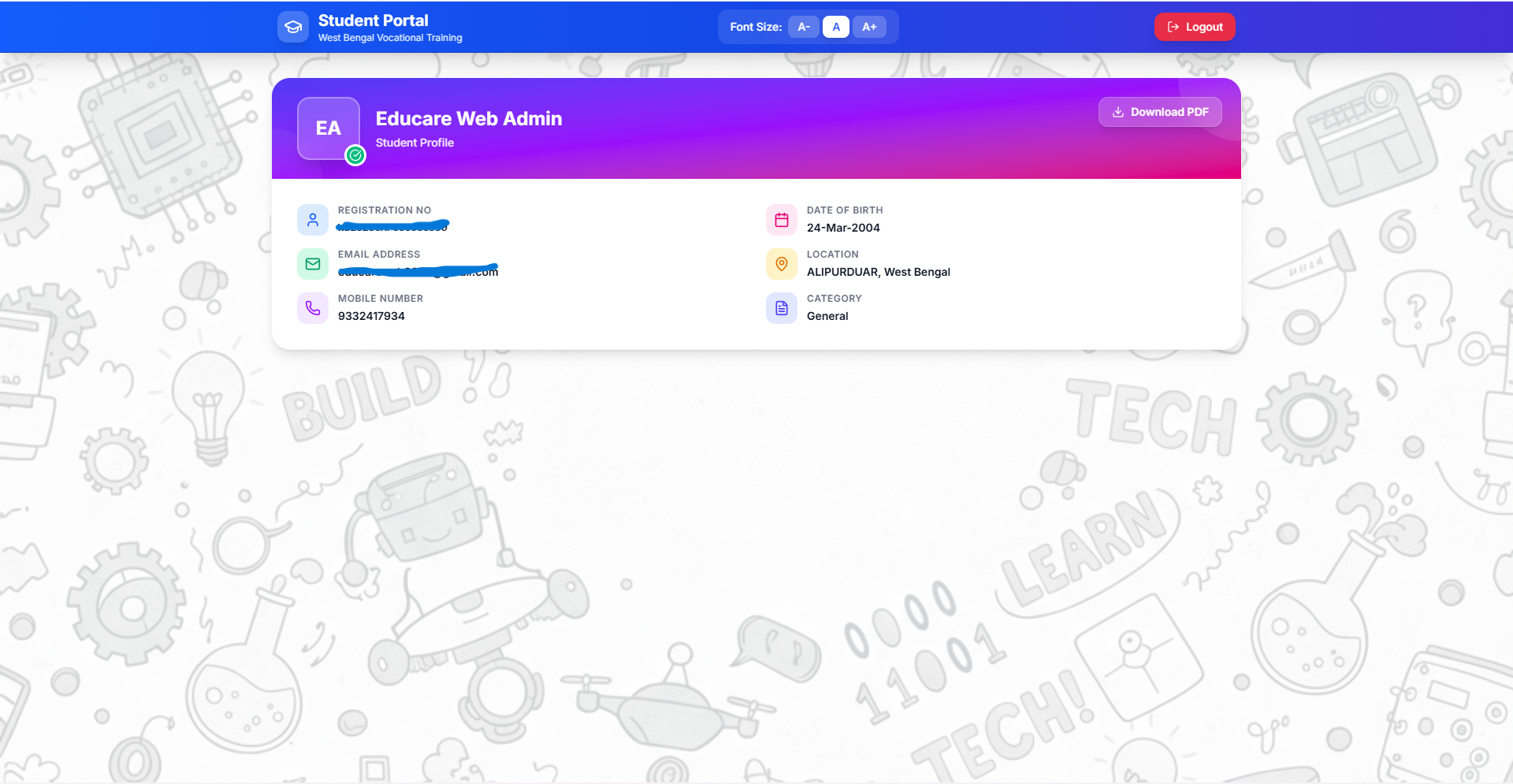
Task: Click the registration number person icon
Action: coord(313,220)
